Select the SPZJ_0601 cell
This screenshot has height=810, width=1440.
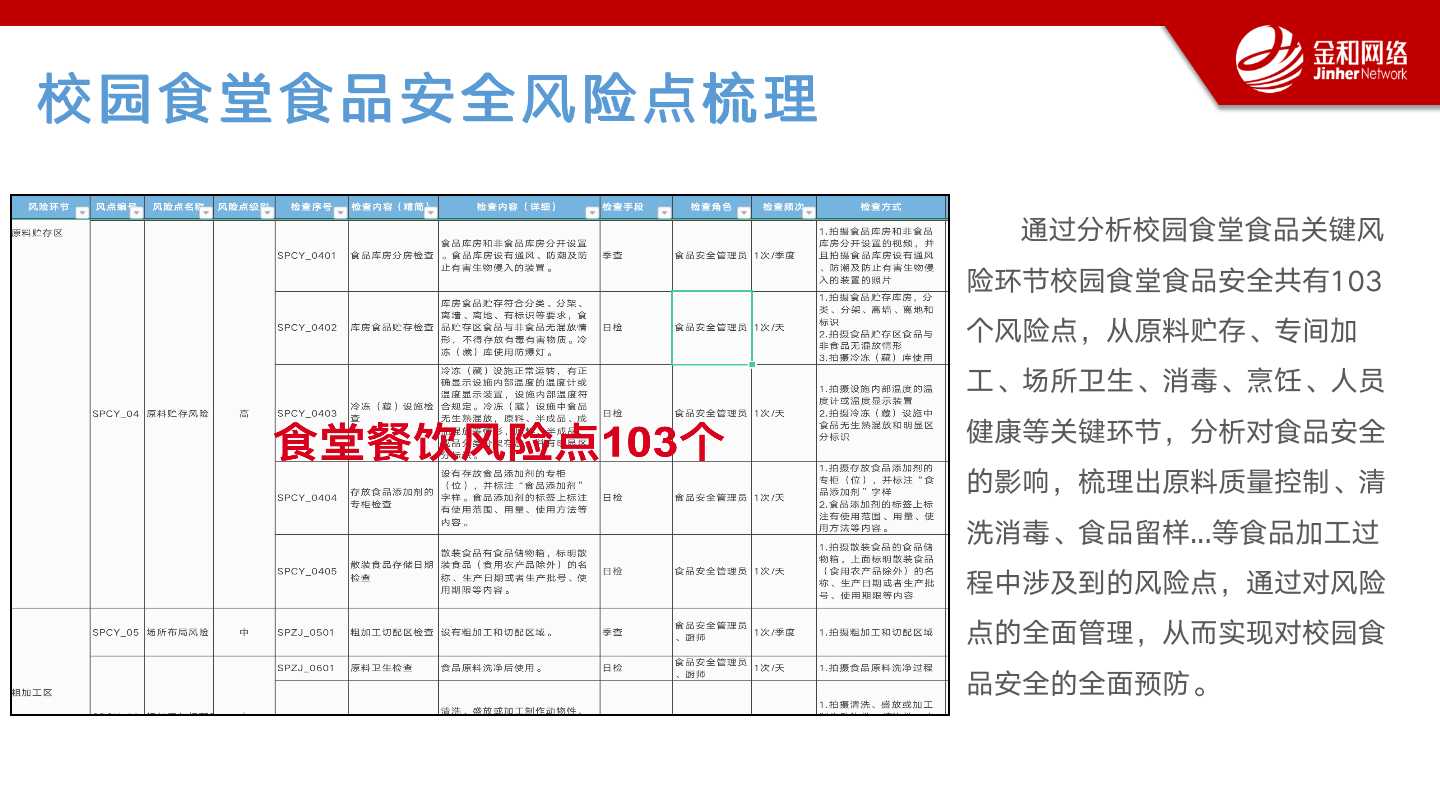point(311,668)
